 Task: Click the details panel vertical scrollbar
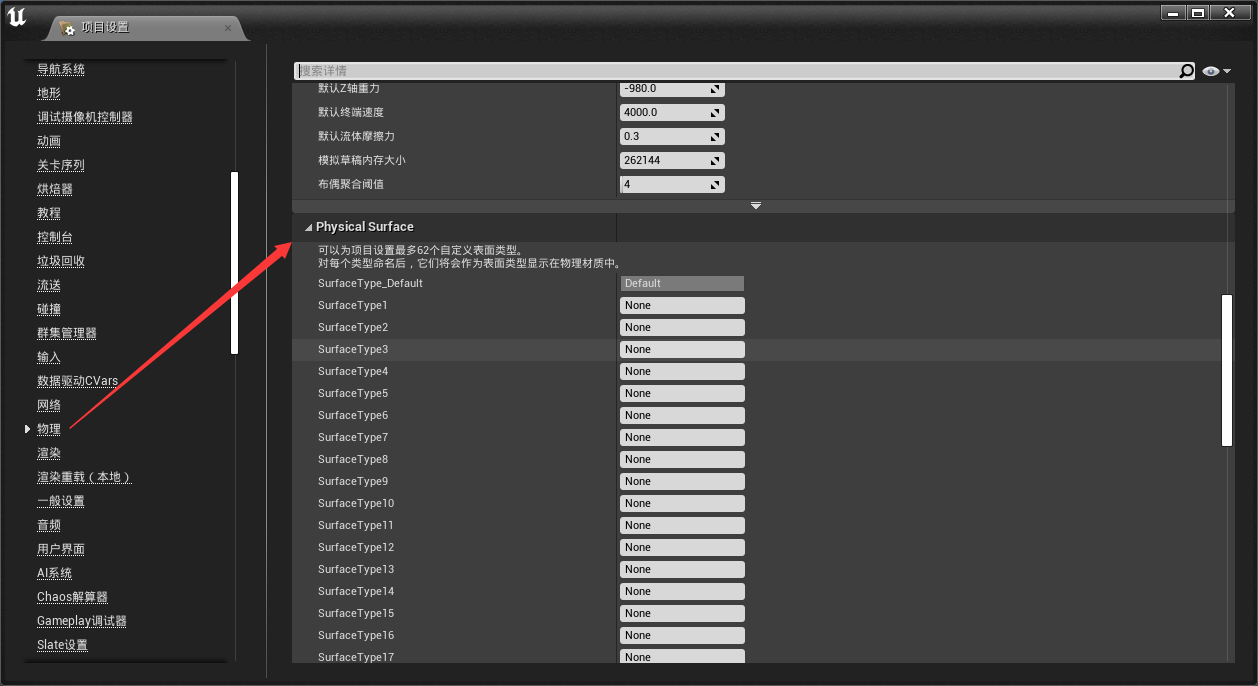[1227, 370]
